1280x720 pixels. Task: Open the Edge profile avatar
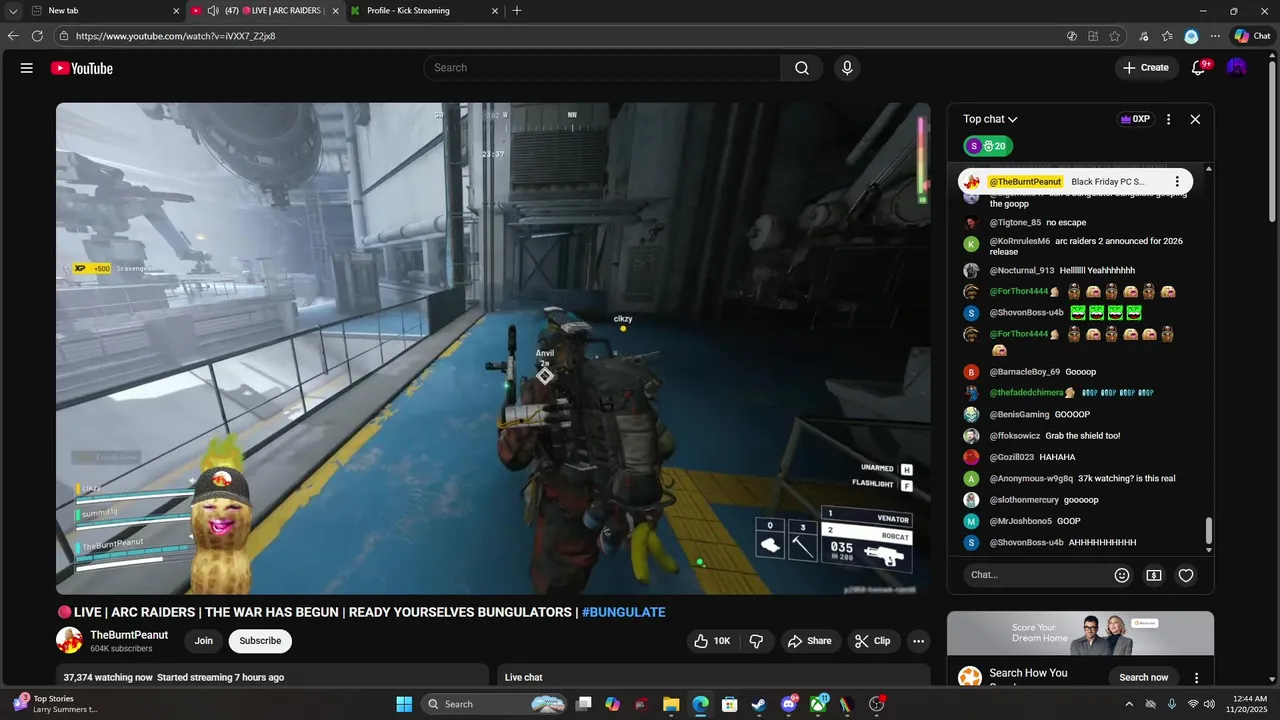pyautogui.click(x=1191, y=36)
